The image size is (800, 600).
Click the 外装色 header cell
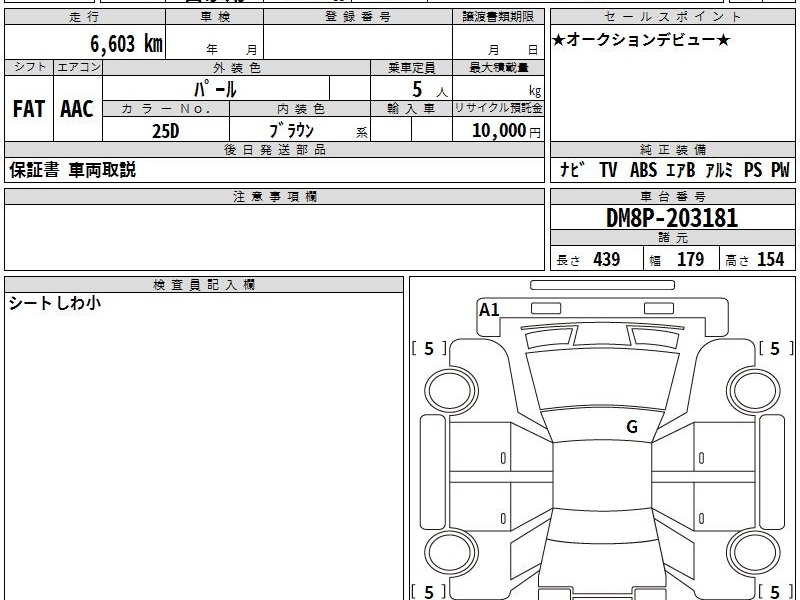[237, 67]
